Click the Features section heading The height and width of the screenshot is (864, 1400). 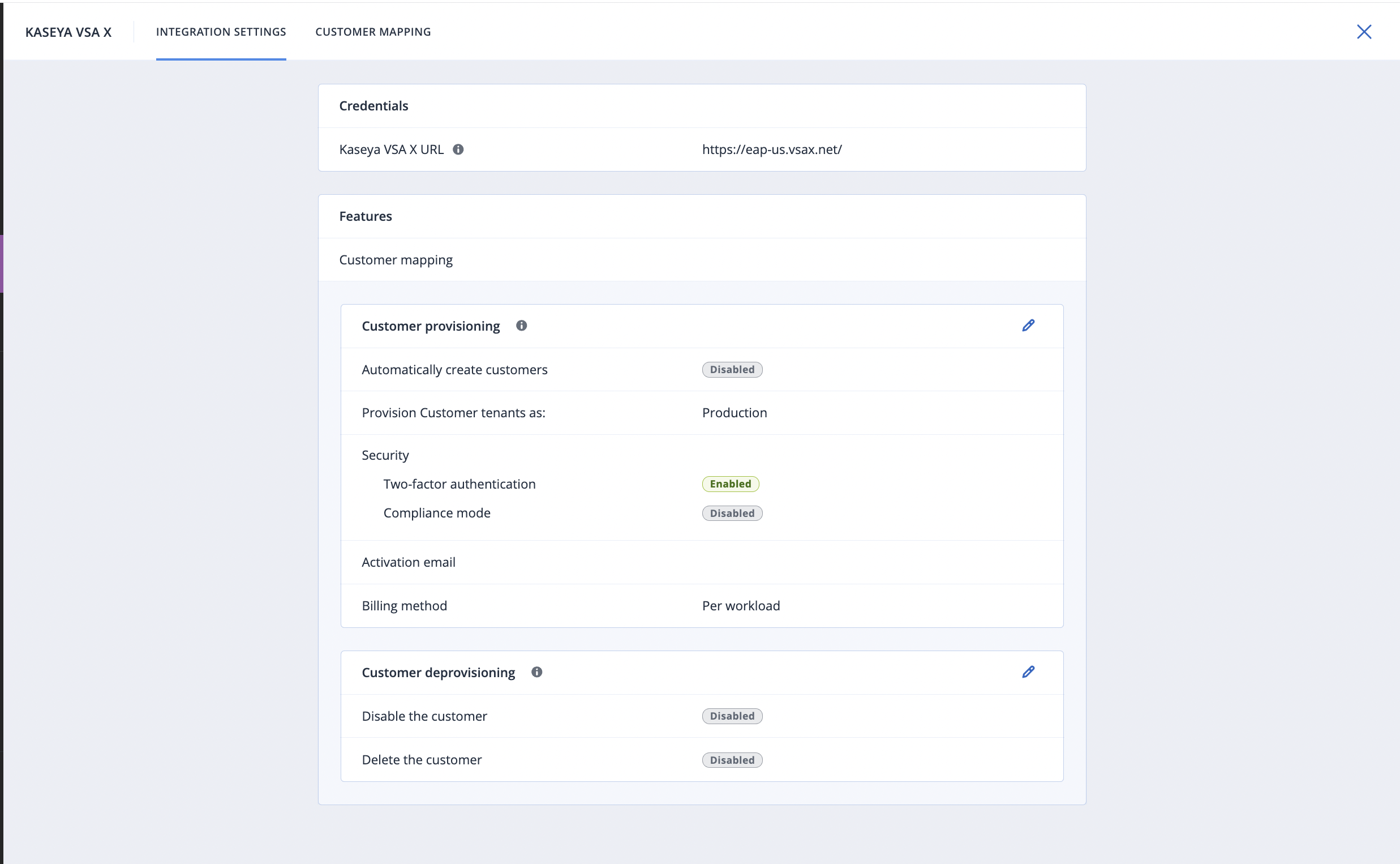coord(366,217)
